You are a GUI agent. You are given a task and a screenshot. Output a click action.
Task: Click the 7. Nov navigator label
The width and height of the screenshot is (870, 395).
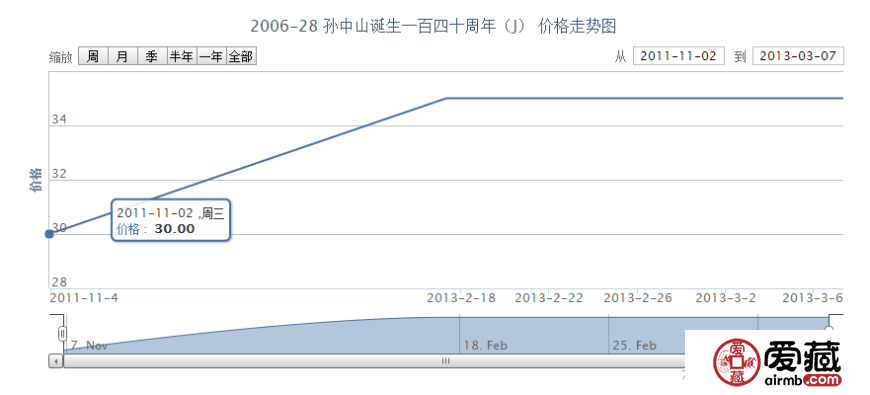[x=89, y=346]
